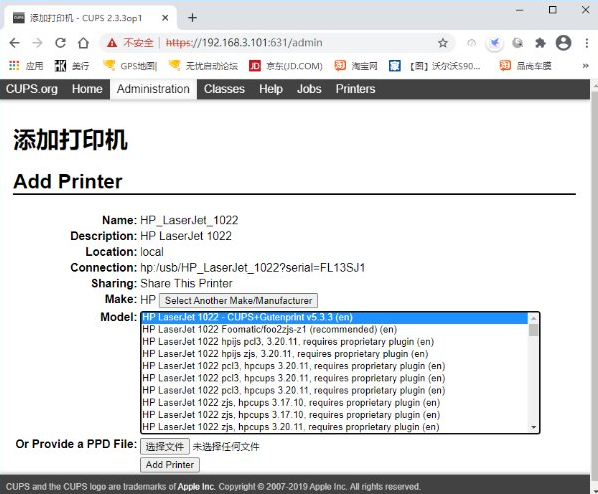This screenshot has width=598, height=494.
Task: Close the 添加打印机 CUPS tab
Action: 165,18
